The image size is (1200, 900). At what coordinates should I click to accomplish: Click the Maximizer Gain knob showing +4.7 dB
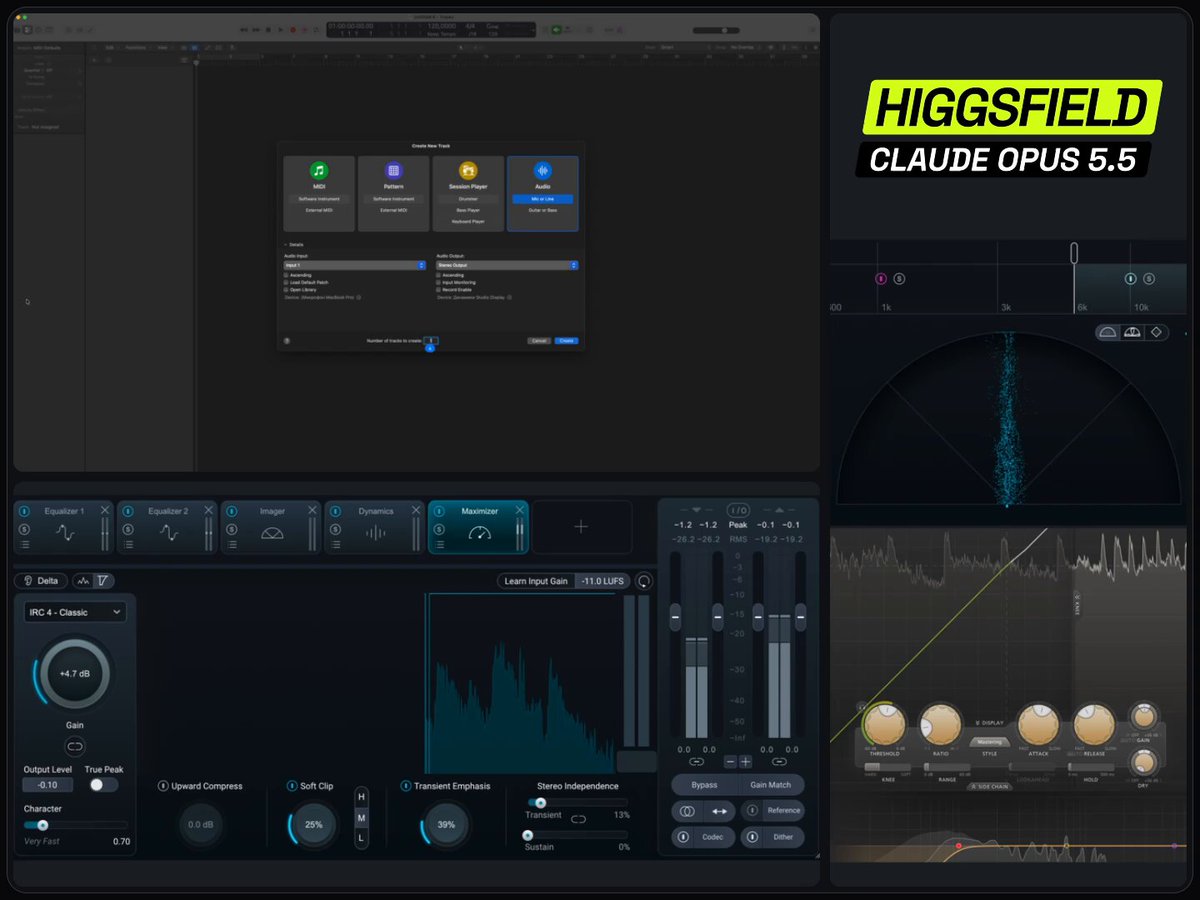coord(75,674)
